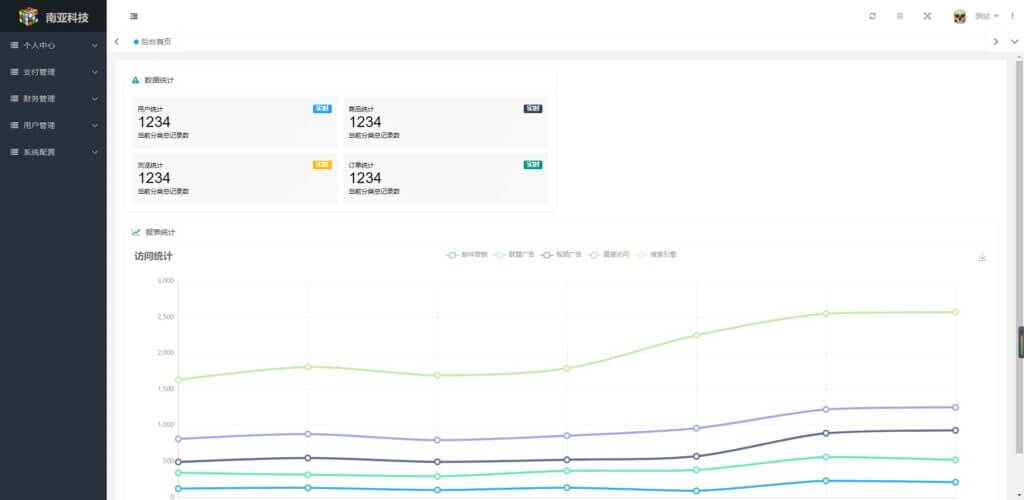Expand the 支付管理 menu chevron
Image resolution: width=1024 pixels, height=500 pixels.
tap(95, 72)
